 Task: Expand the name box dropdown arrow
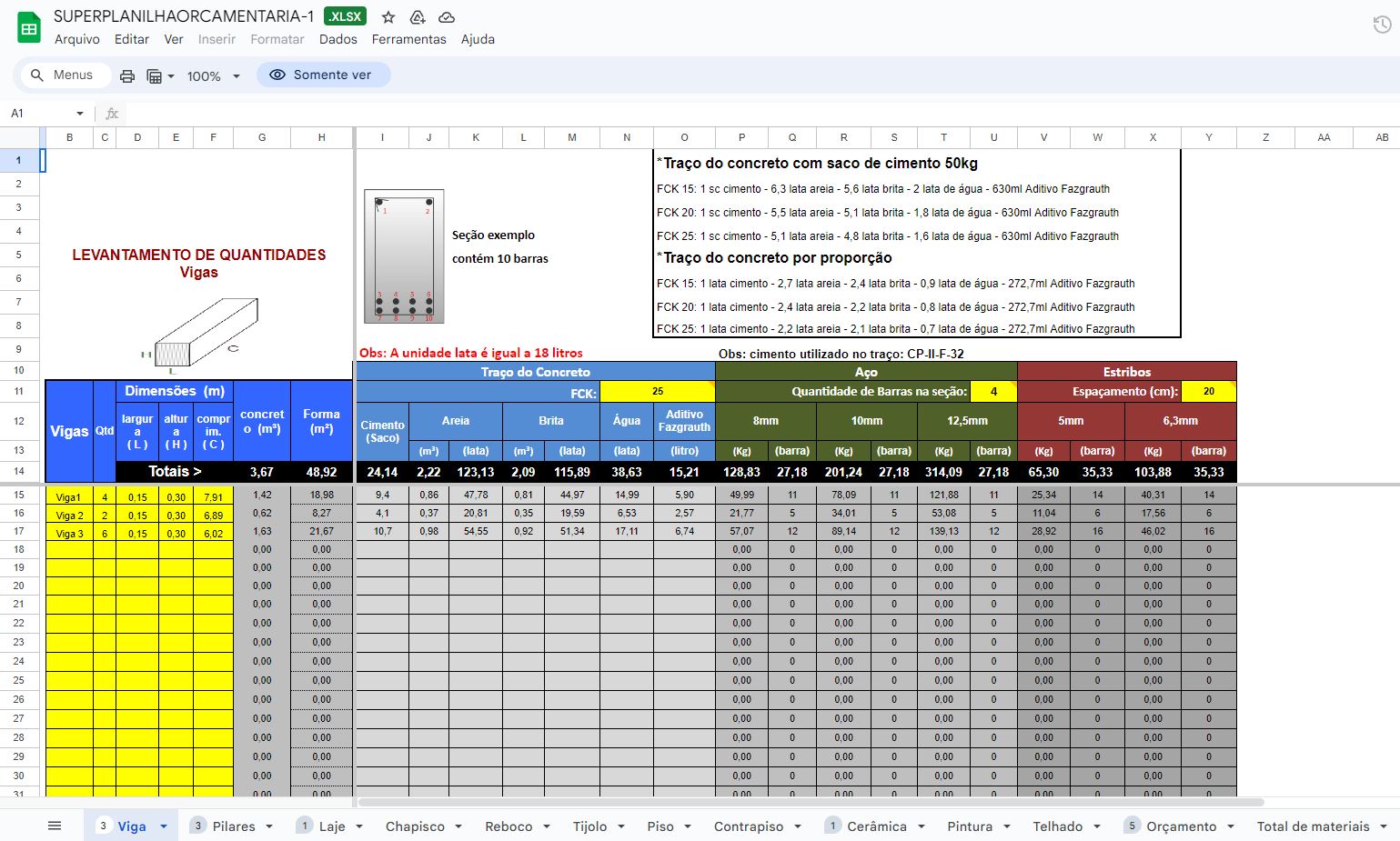click(x=80, y=114)
